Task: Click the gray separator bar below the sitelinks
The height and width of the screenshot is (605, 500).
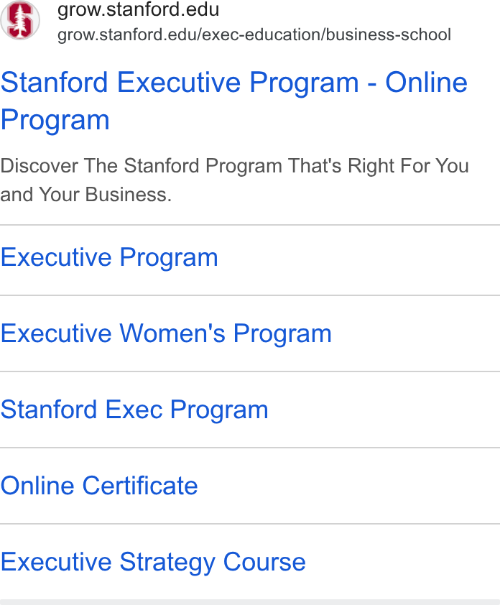Action: (250, 602)
